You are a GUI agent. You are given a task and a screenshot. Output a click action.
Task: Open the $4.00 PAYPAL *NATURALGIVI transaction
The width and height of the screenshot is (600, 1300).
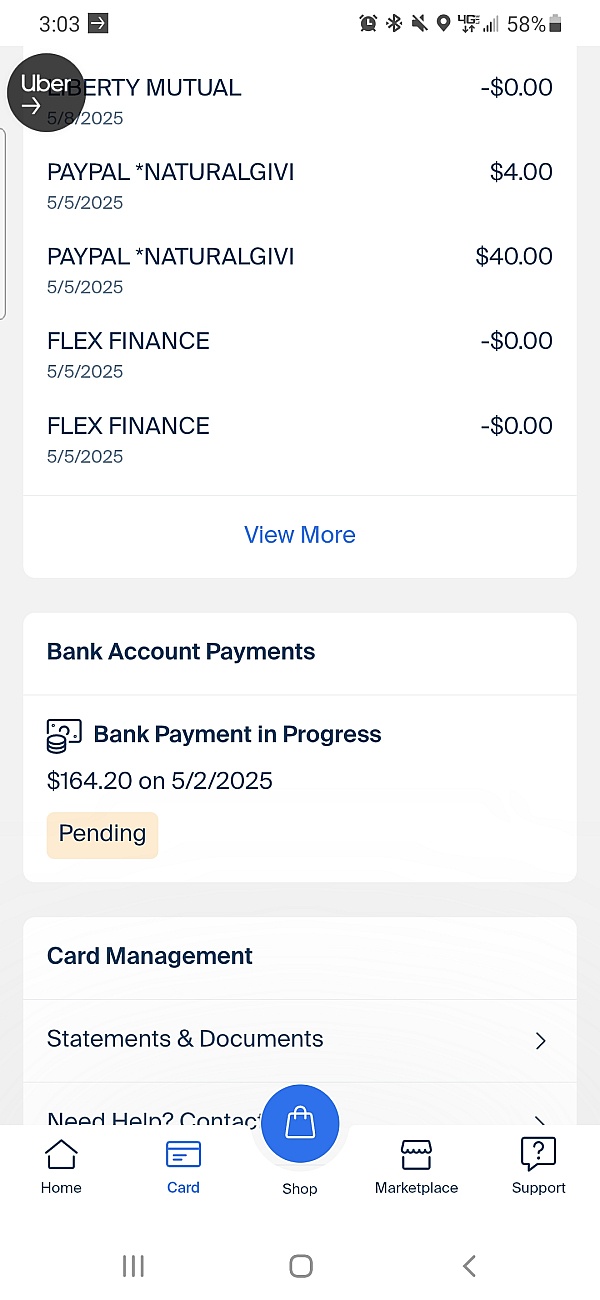click(x=300, y=186)
